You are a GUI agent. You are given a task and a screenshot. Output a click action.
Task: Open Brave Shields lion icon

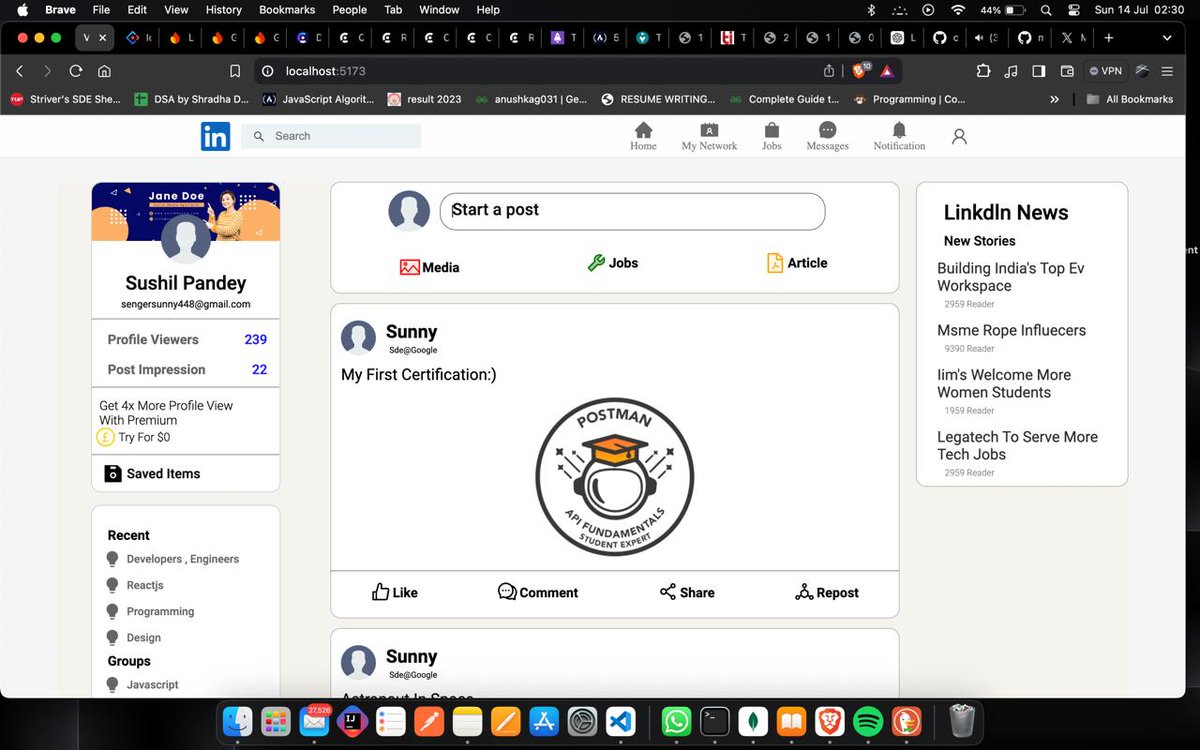860,71
